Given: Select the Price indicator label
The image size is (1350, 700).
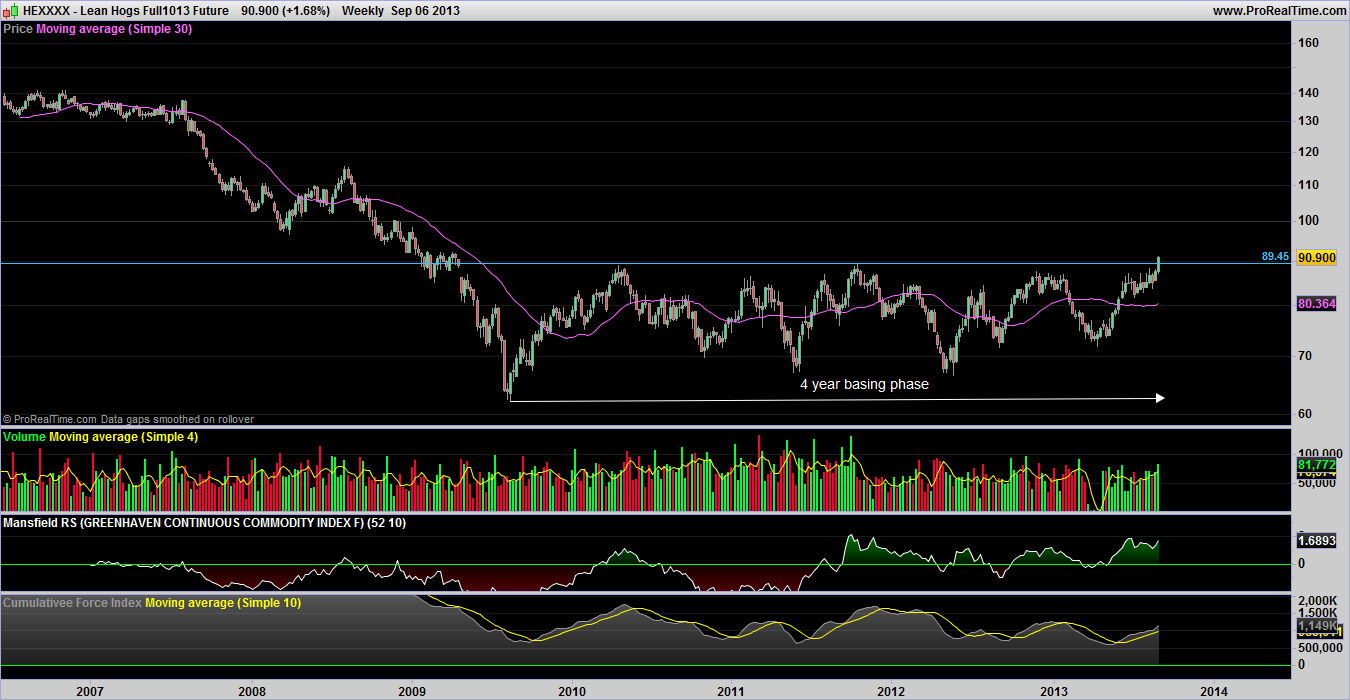Looking at the screenshot, I should pyautogui.click(x=18, y=29).
